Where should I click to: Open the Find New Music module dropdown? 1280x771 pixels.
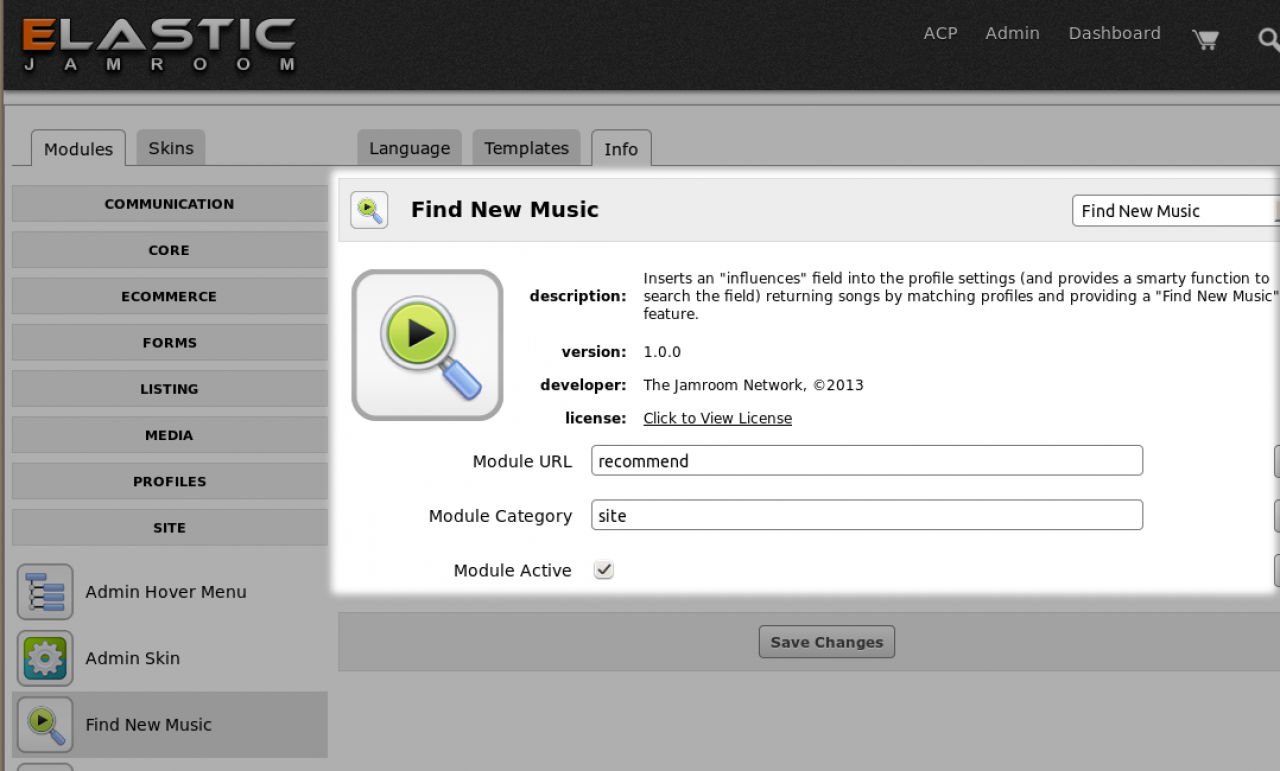pos(1176,211)
